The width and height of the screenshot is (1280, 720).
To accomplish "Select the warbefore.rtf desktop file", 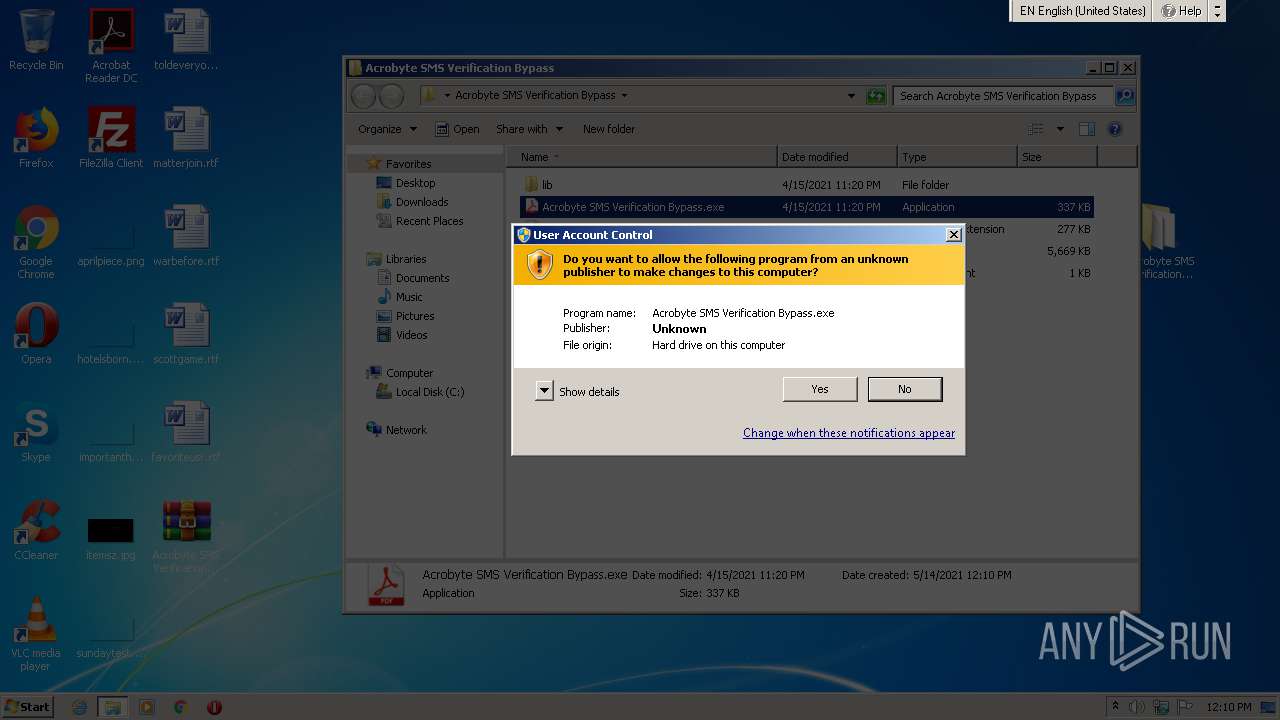I will 186,236.
